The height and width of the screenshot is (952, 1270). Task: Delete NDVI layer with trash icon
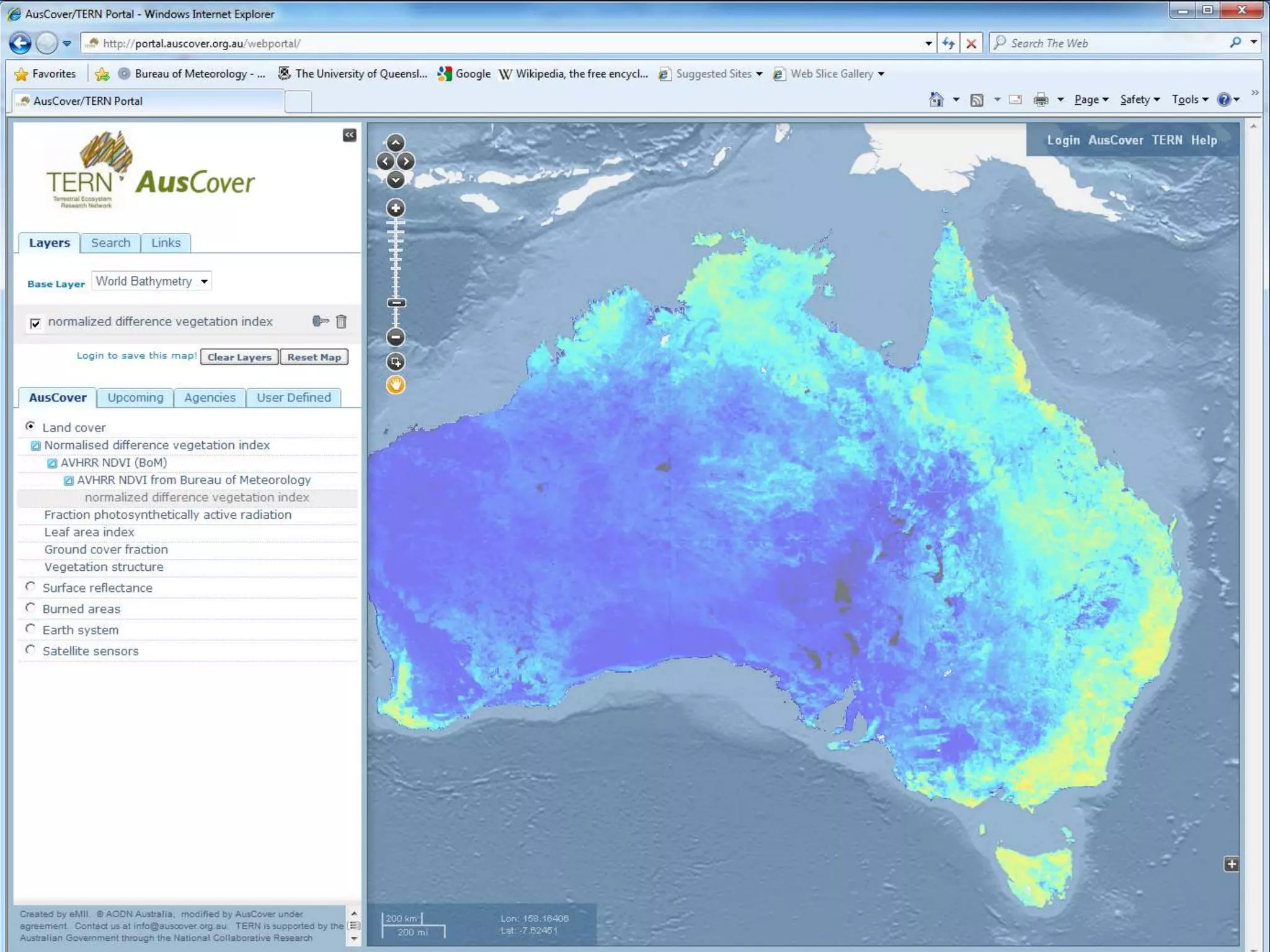(341, 321)
